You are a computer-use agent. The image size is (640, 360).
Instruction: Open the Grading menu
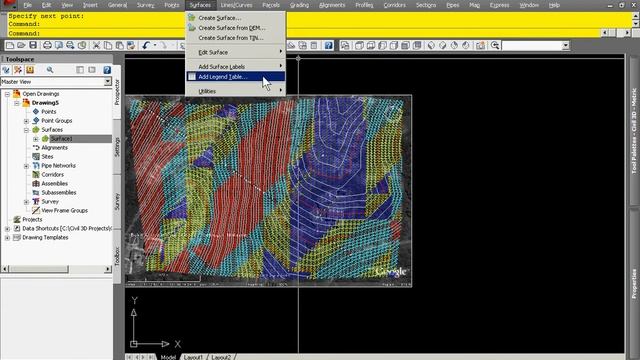pos(299,5)
